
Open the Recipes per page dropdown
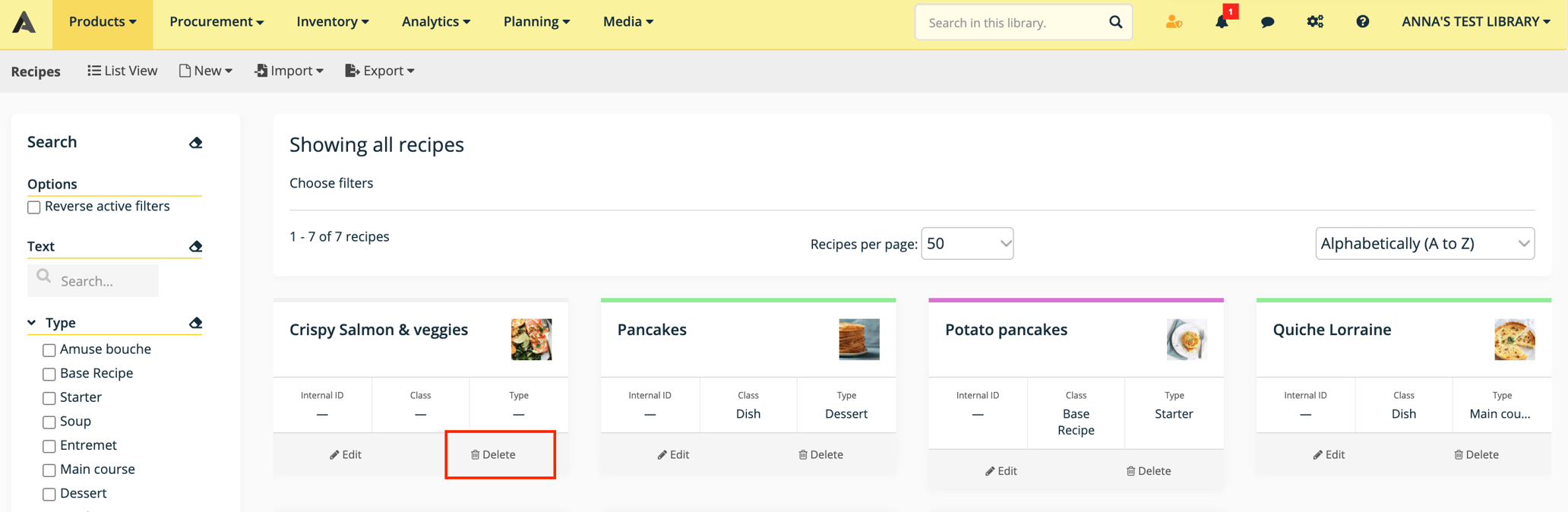click(966, 244)
